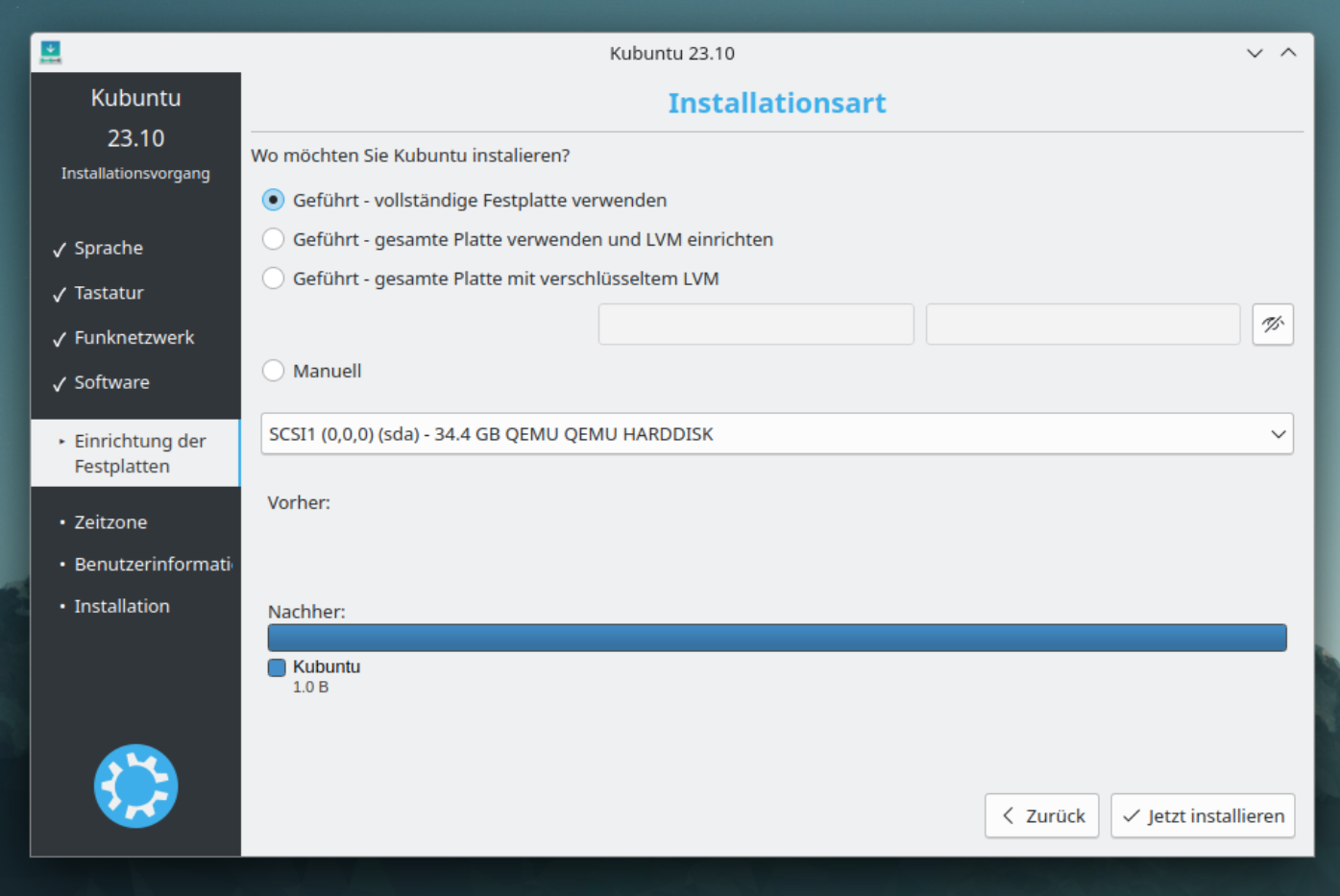
Task: Click the checkmark icon beside Software
Action: coord(60,383)
